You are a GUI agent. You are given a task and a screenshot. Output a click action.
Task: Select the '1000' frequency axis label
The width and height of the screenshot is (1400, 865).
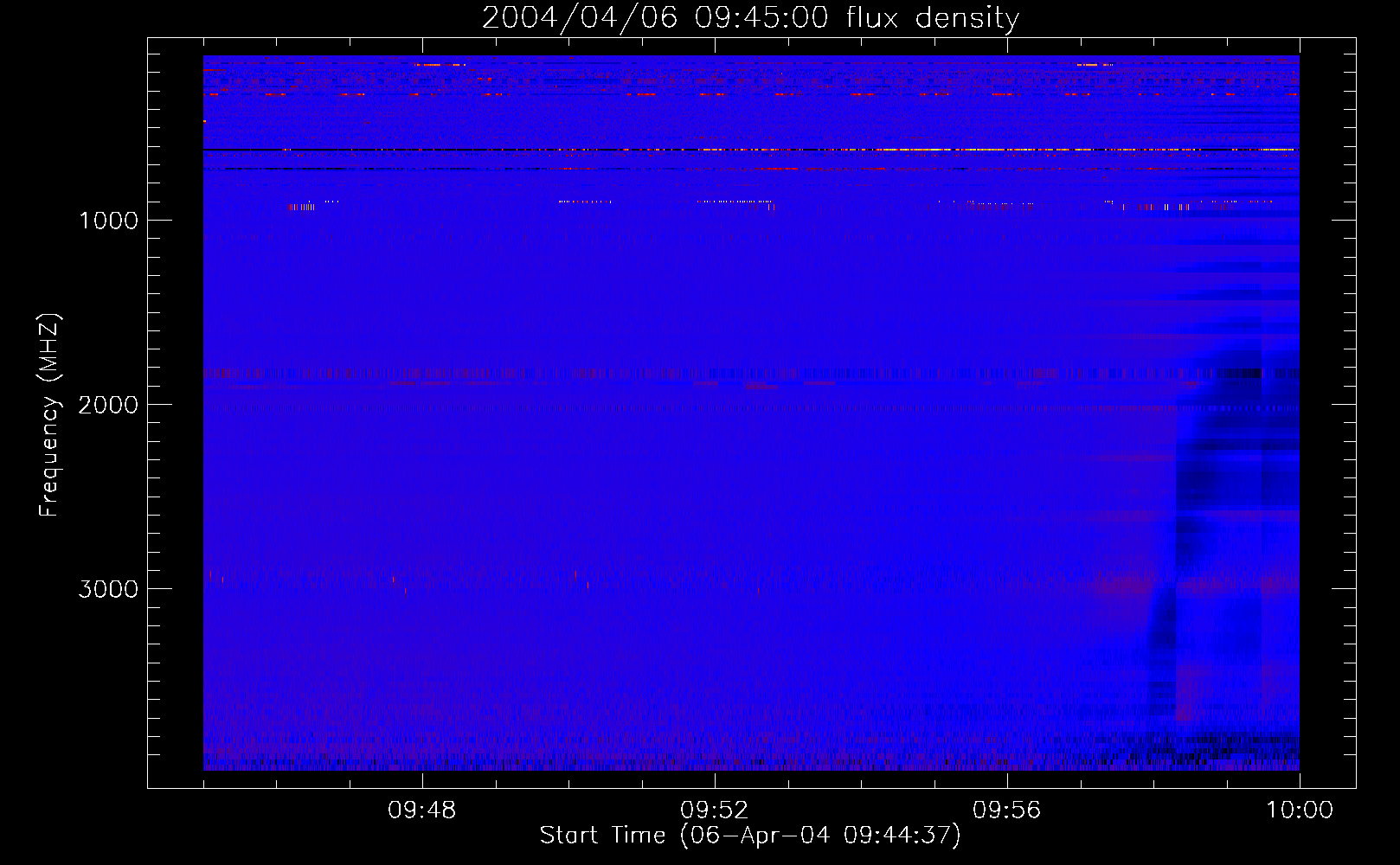pos(108,221)
